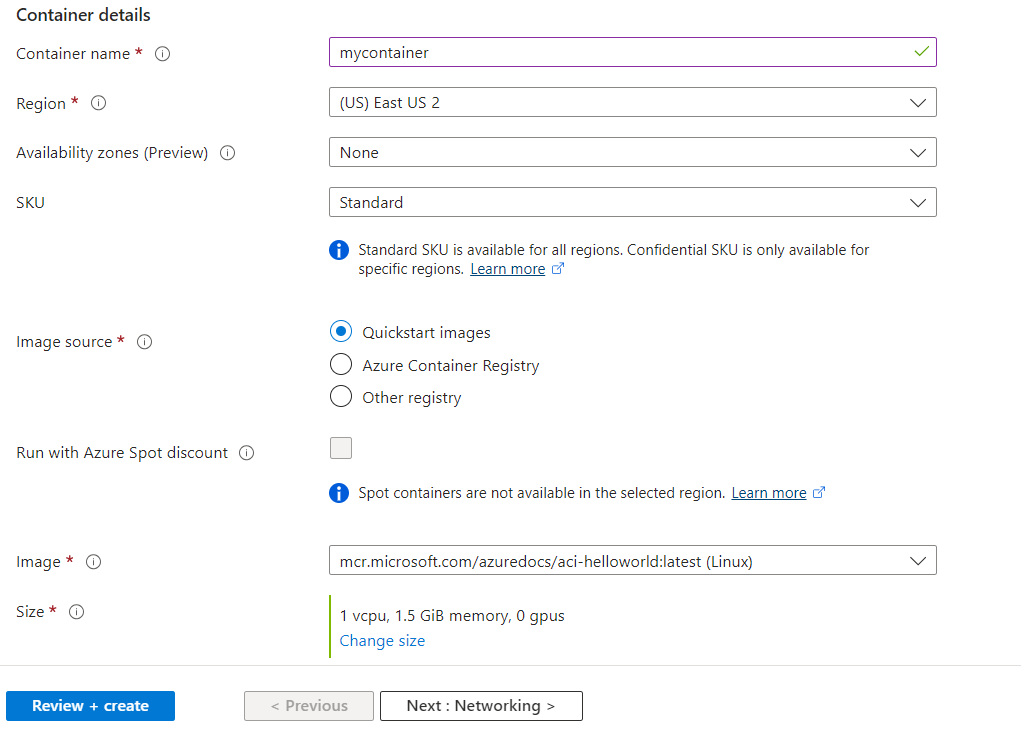Toggle Run with Azure Spot discount checkbox
This screenshot has width=1021, height=740.
pyautogui.click(x=341, y=448)
